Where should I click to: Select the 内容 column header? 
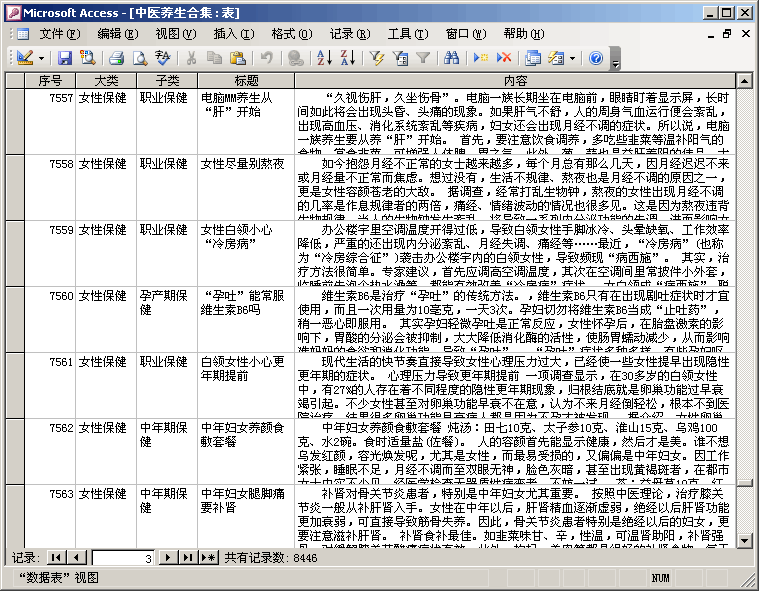515,81
